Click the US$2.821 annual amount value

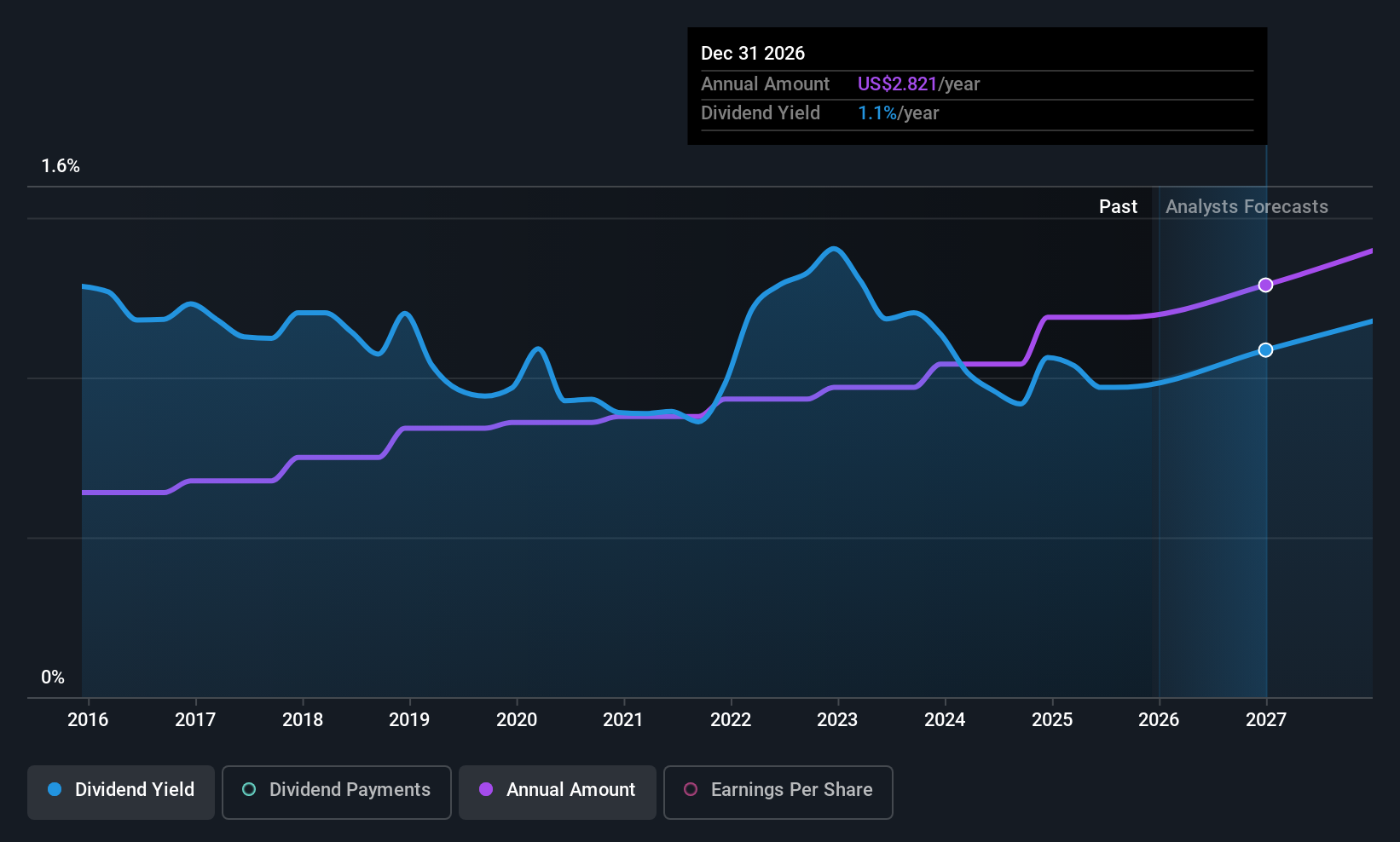(x=897, y=84)
